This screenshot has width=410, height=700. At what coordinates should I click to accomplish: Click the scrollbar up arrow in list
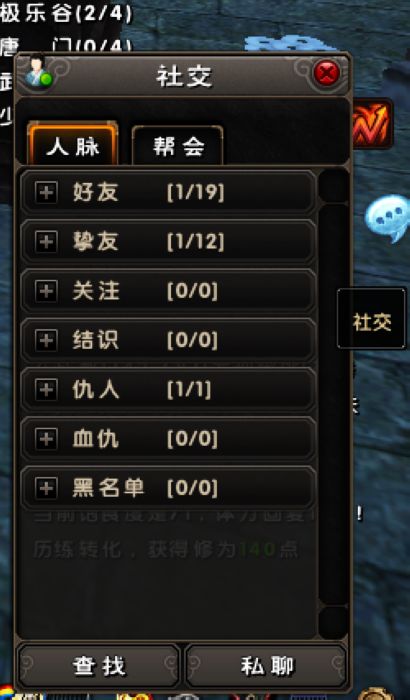[333, 186]
